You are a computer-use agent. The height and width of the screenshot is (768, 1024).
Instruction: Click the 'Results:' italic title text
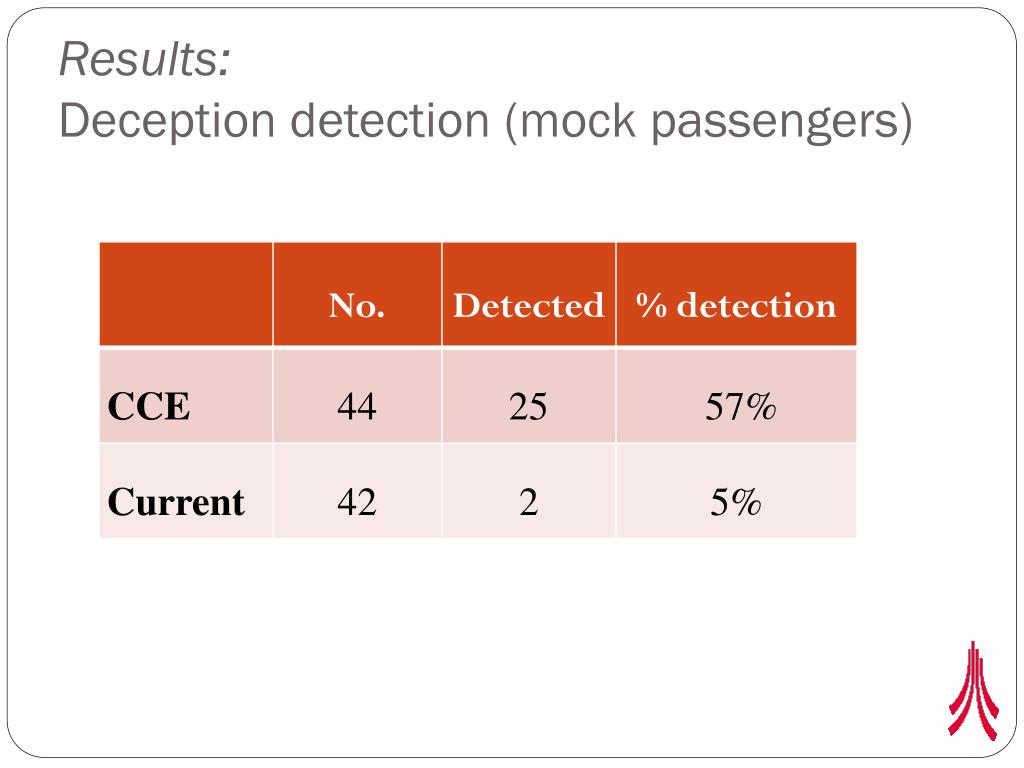click(x=145, y=59)
